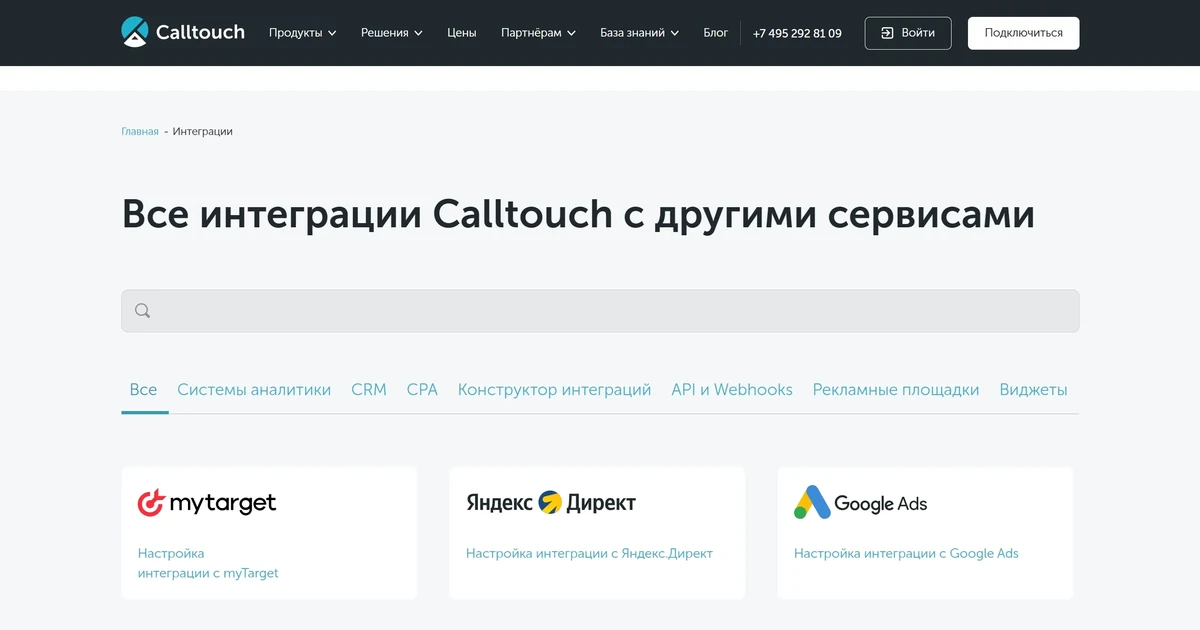The width and height of the screenshot is (1200, 630).
Task: Expand the Партнёрам dropdown menu
Action: pyautogui.click(x=538, y=33)
